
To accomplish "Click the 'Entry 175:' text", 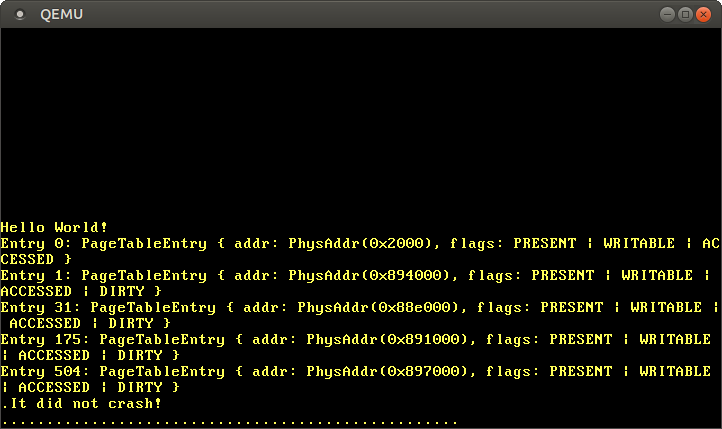I will click(45, 339).
